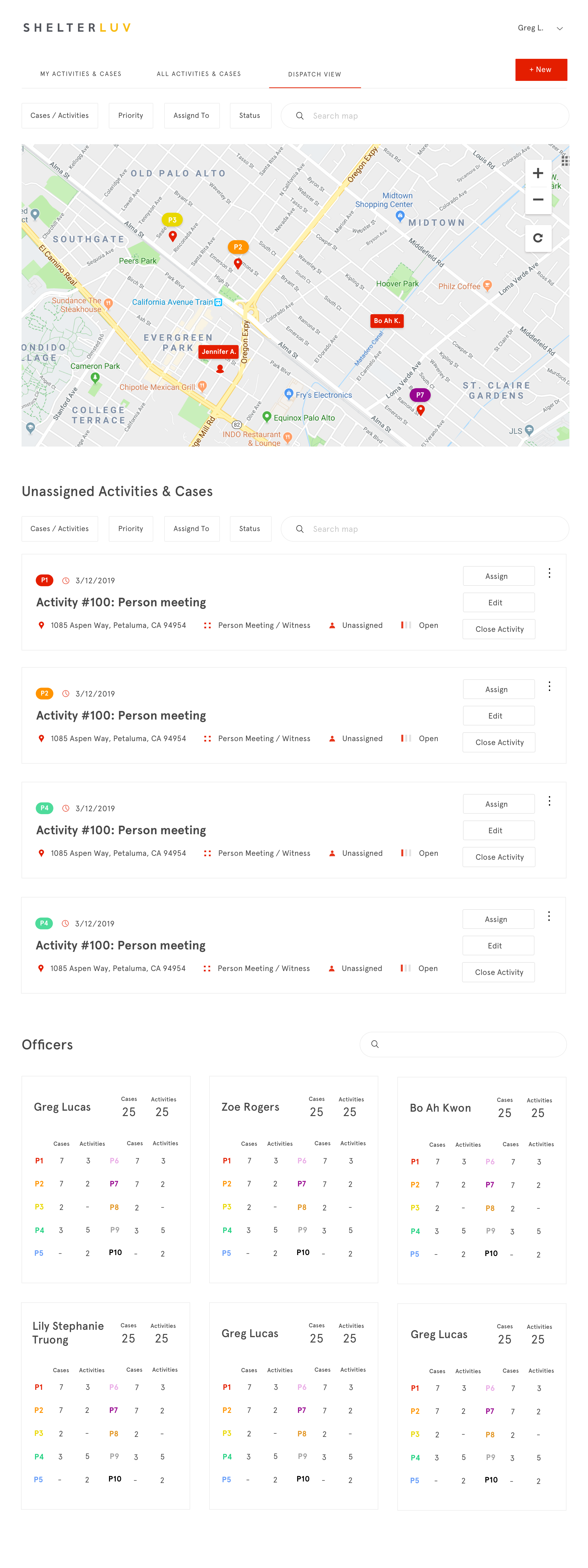The width and height of the screenshot is (588, 1568).
Task: Open the top Priority filter dropdown
Action: coord(131,116)
